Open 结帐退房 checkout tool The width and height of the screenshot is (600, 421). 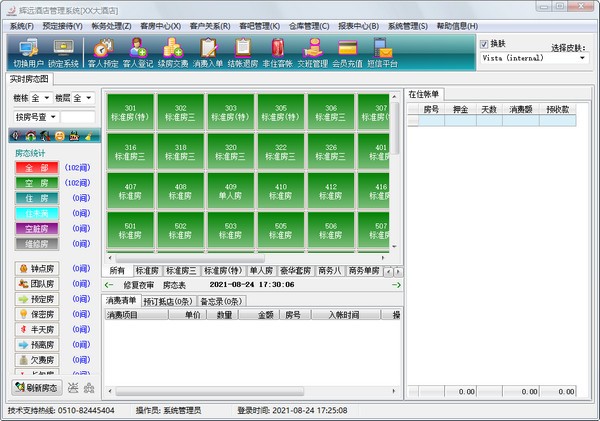(x=242, y=51)
